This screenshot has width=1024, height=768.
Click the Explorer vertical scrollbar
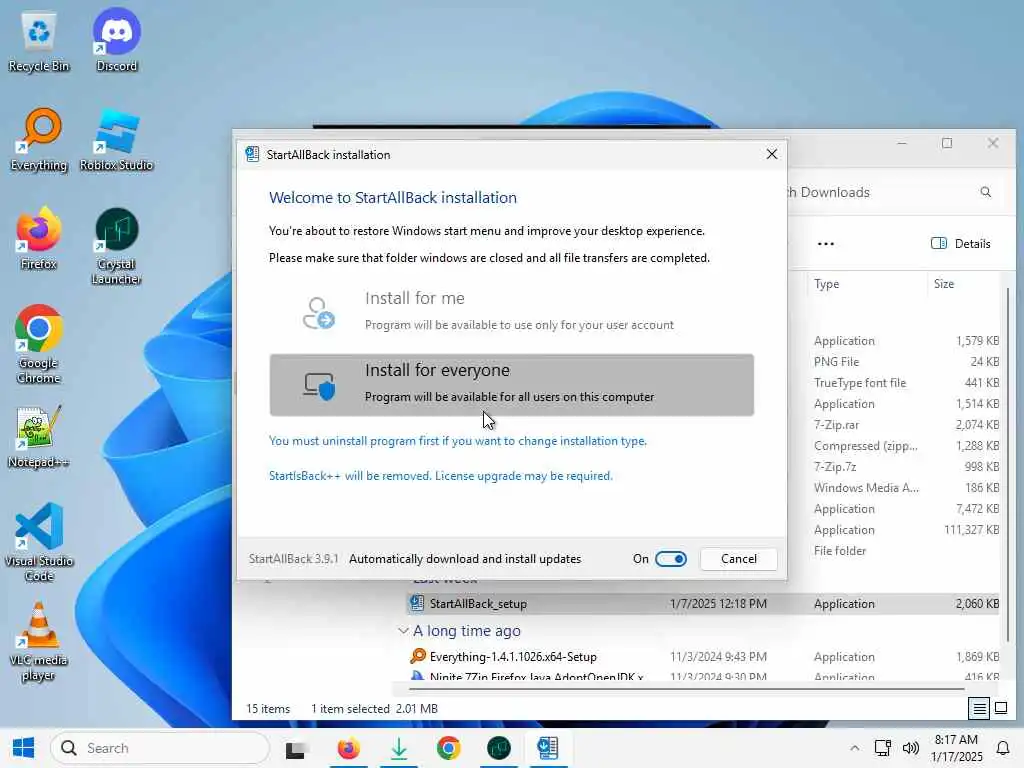click(x=1008, y=464)
